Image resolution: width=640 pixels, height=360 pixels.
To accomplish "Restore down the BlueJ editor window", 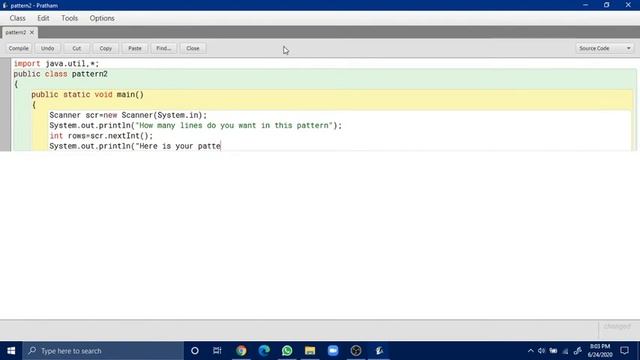I will (607, 5).
